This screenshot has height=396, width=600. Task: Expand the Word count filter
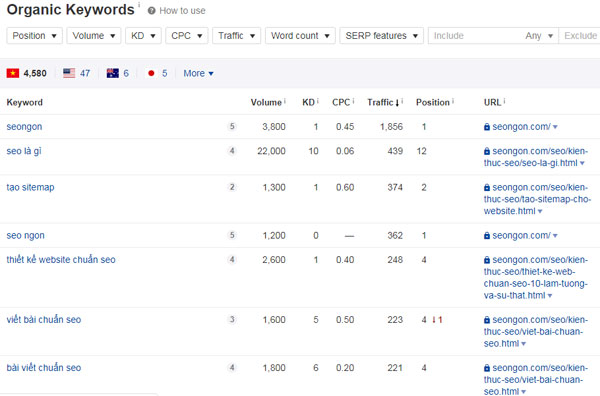(300, 36)
